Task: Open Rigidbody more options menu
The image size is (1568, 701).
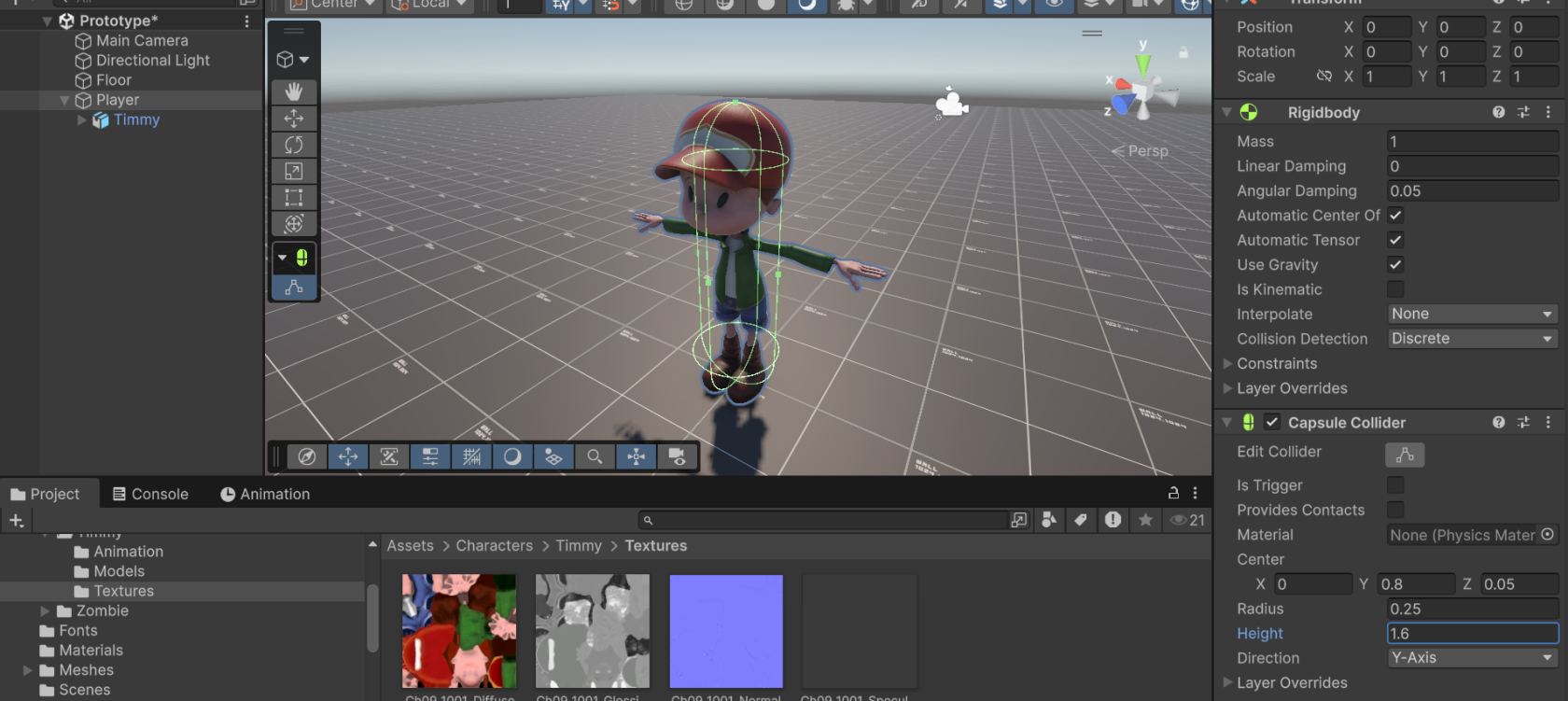Action: point(1548,112)
